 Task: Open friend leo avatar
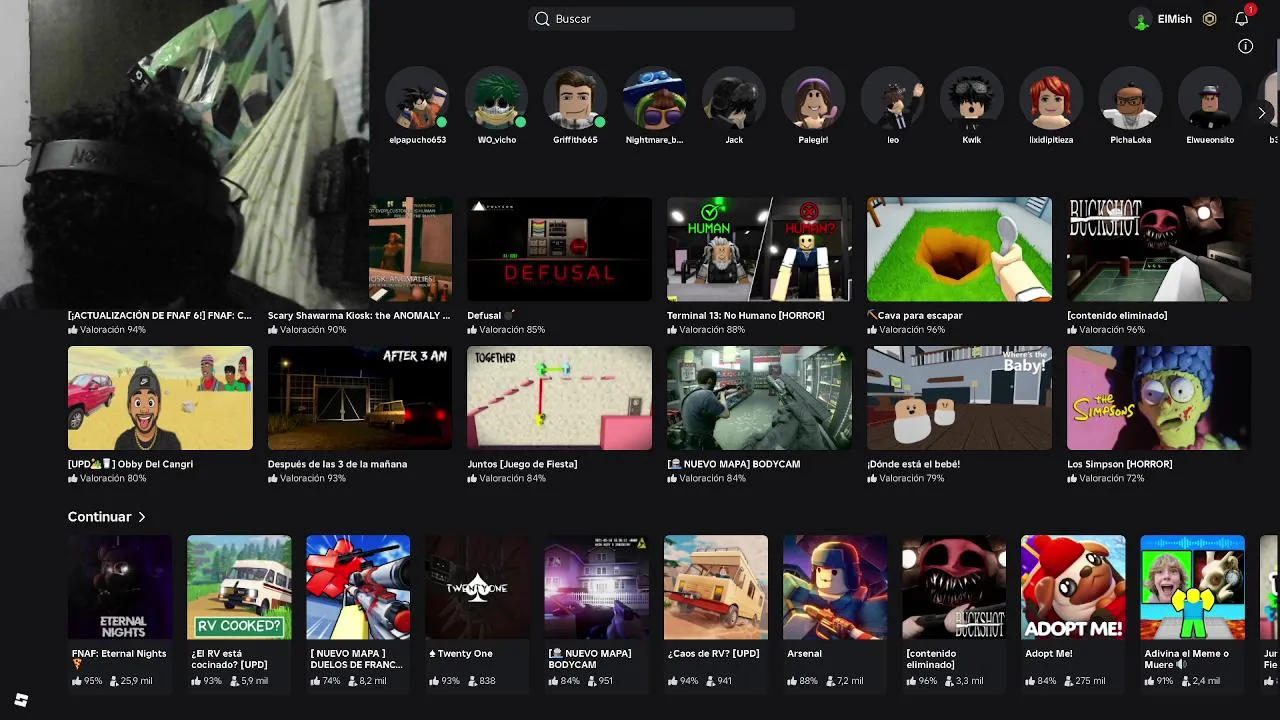892,99
